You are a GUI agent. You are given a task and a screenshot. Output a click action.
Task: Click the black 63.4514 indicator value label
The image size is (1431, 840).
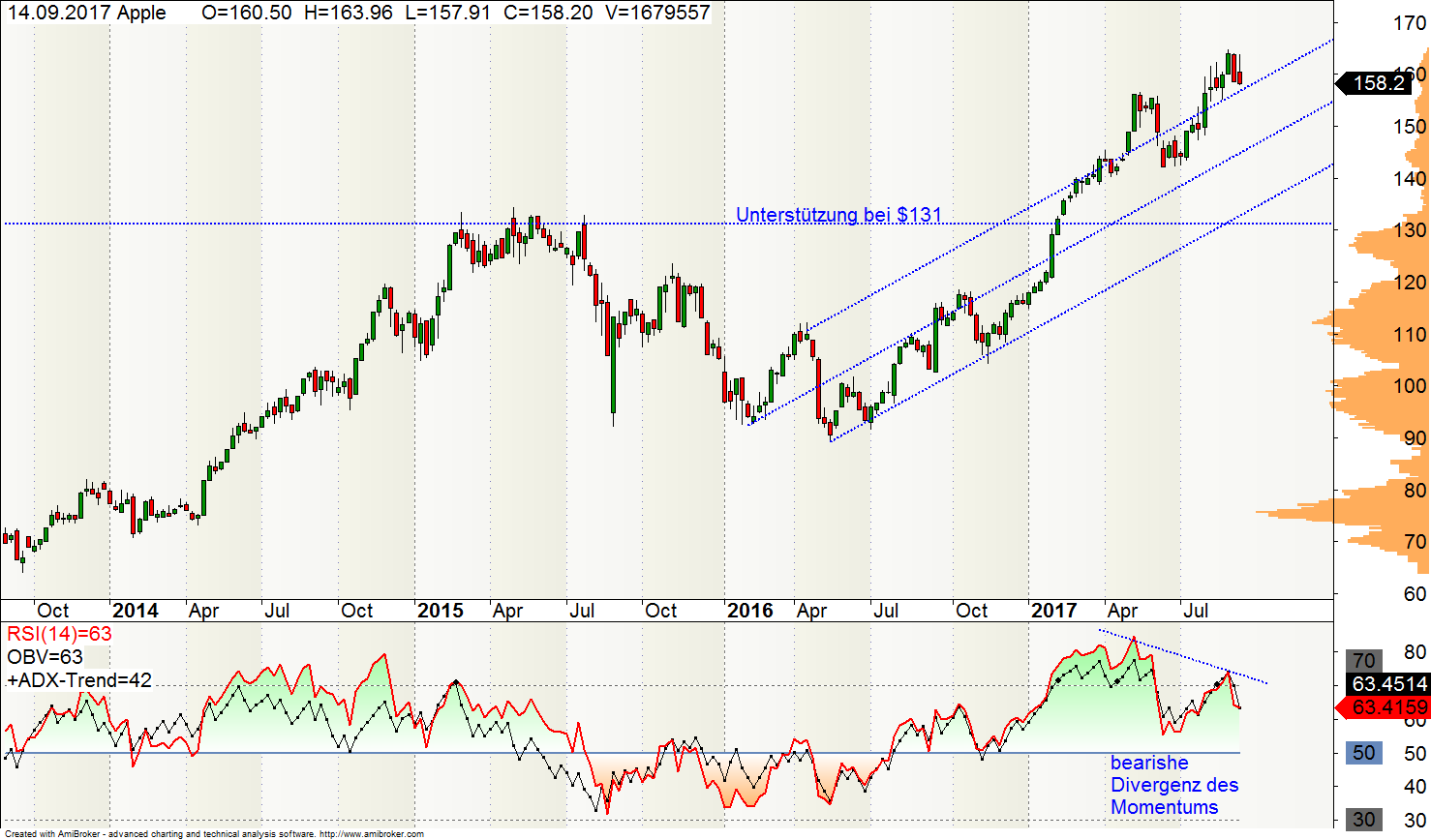pyautogui.click(x=1389, y=684)
